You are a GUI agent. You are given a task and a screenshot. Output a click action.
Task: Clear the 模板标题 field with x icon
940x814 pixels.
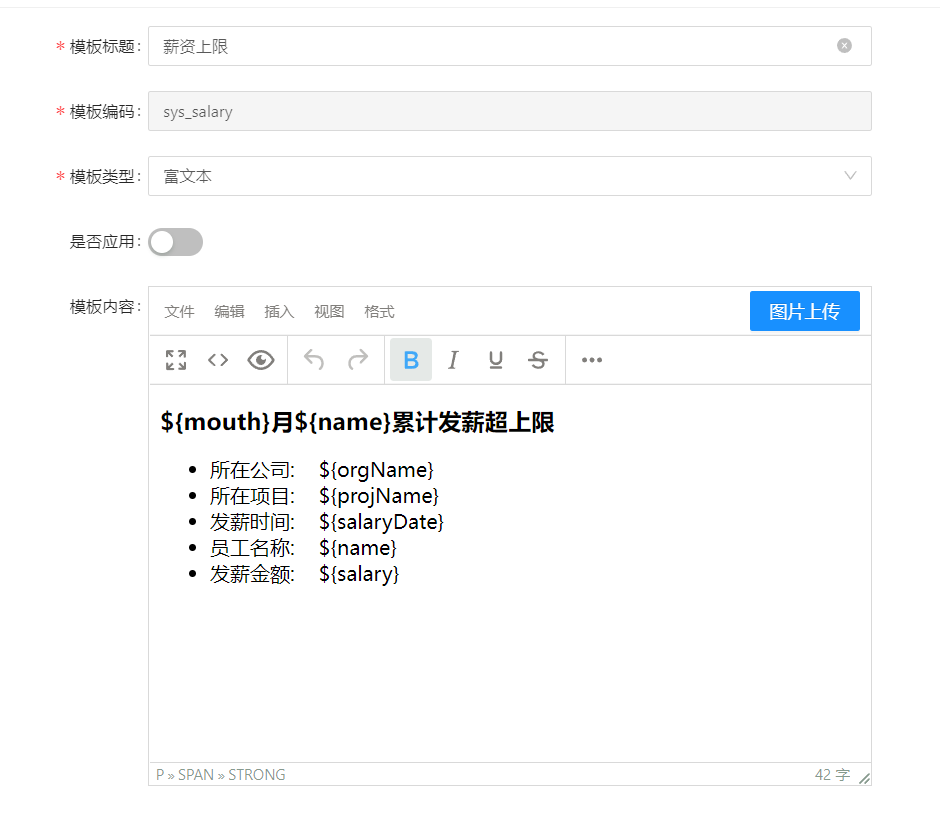pos(844,46)
